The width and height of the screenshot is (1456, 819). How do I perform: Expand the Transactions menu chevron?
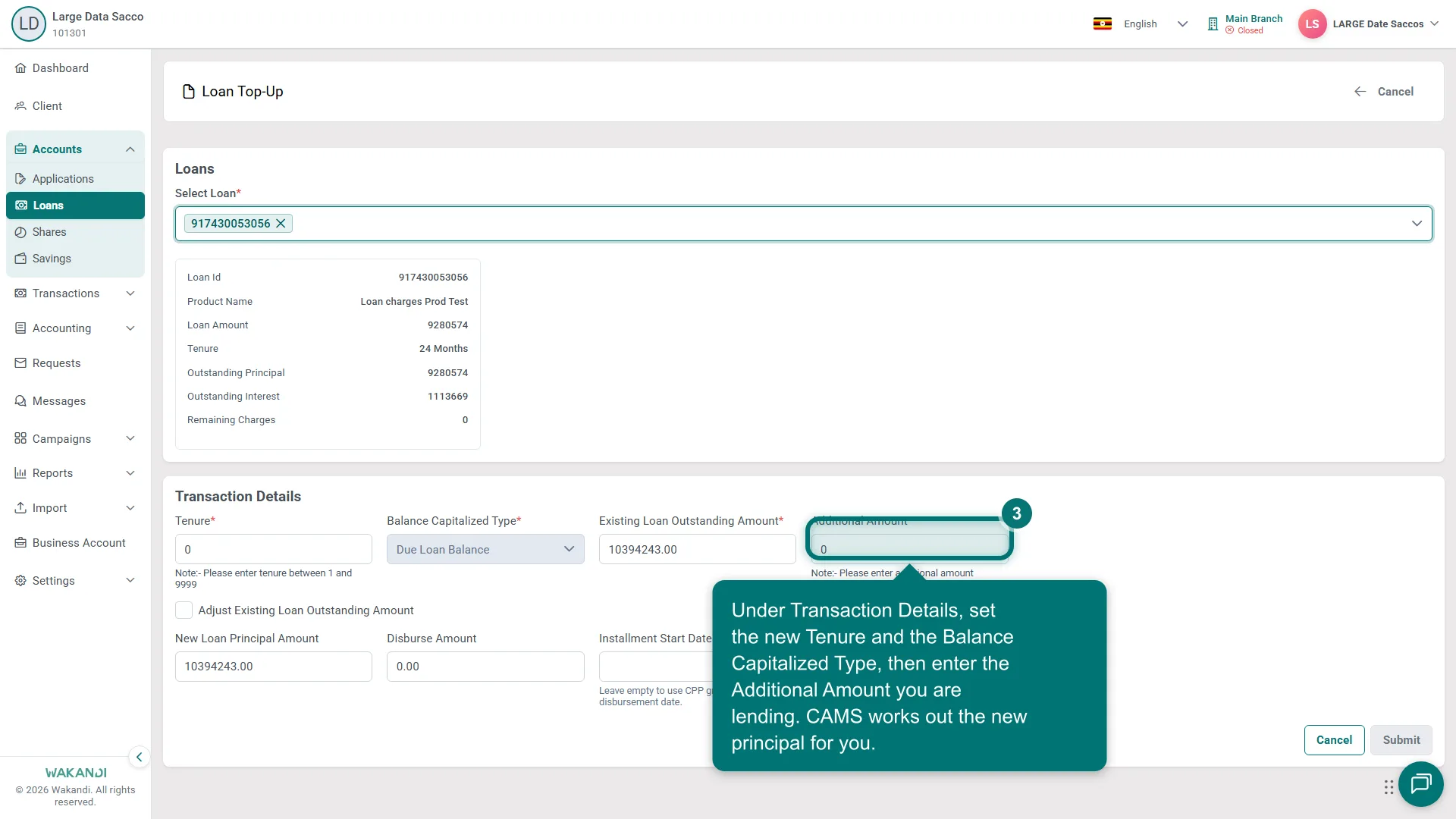coord(130,293)
